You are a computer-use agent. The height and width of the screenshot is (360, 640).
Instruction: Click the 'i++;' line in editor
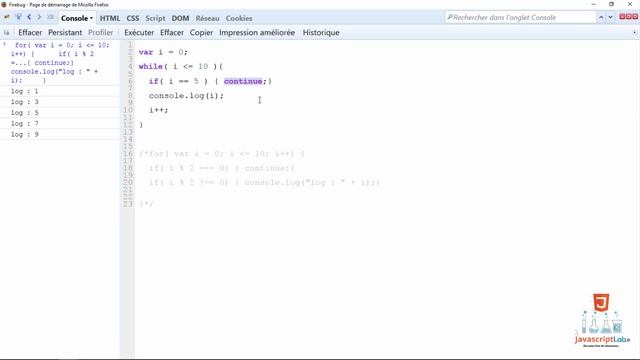(158, 110)
